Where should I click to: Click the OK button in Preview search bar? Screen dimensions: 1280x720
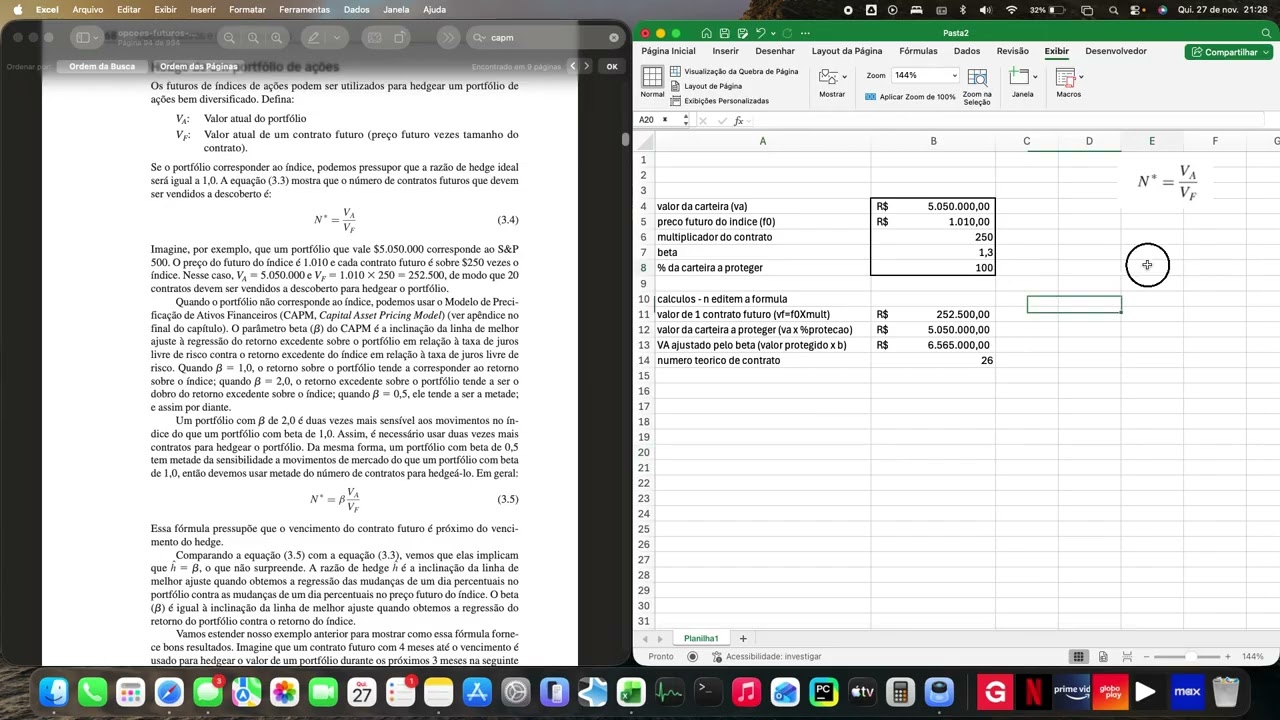pyautogui.click(x=612, y=66)
